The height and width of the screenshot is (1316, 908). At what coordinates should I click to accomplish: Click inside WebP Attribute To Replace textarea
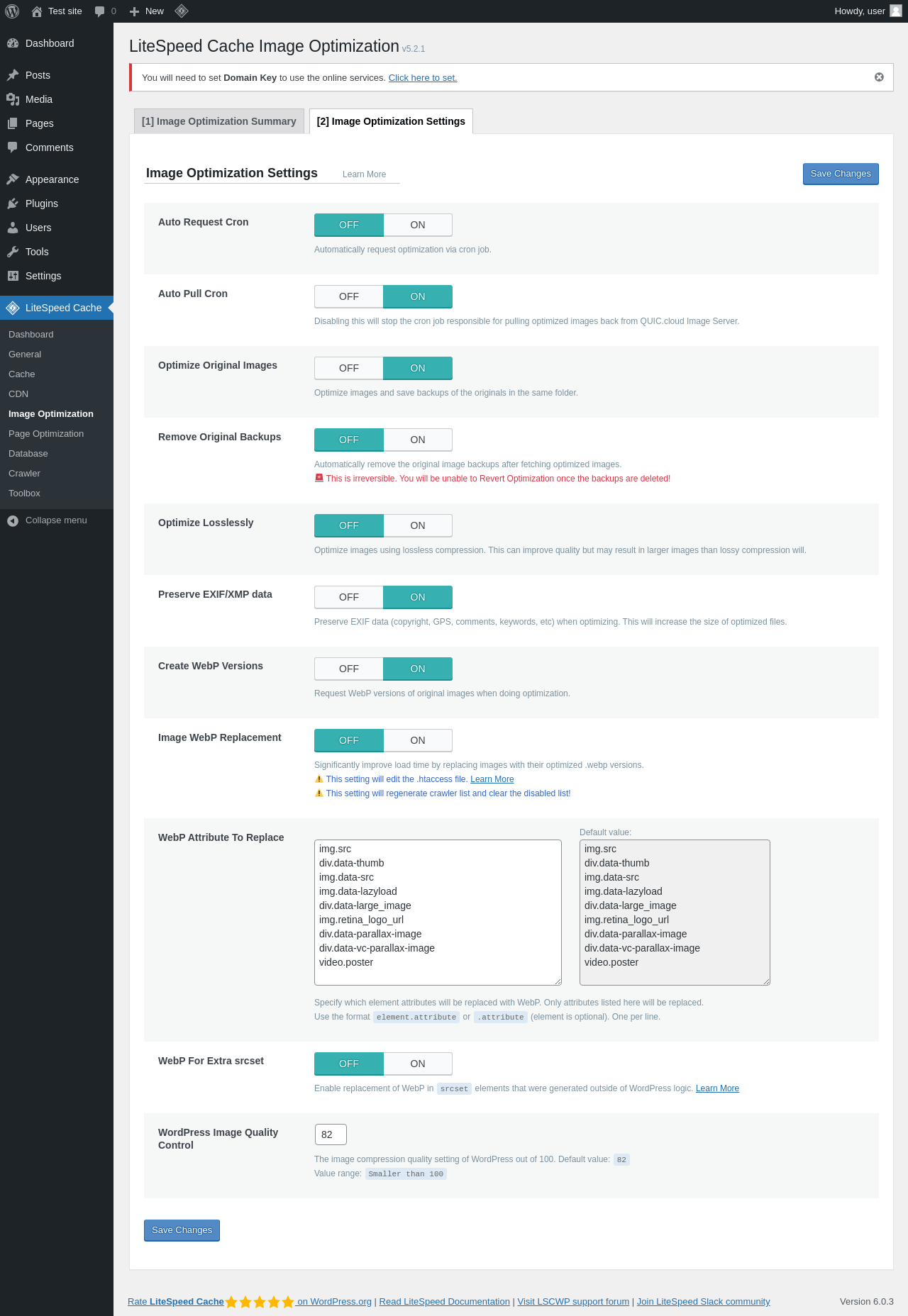(x=438, y=913)
